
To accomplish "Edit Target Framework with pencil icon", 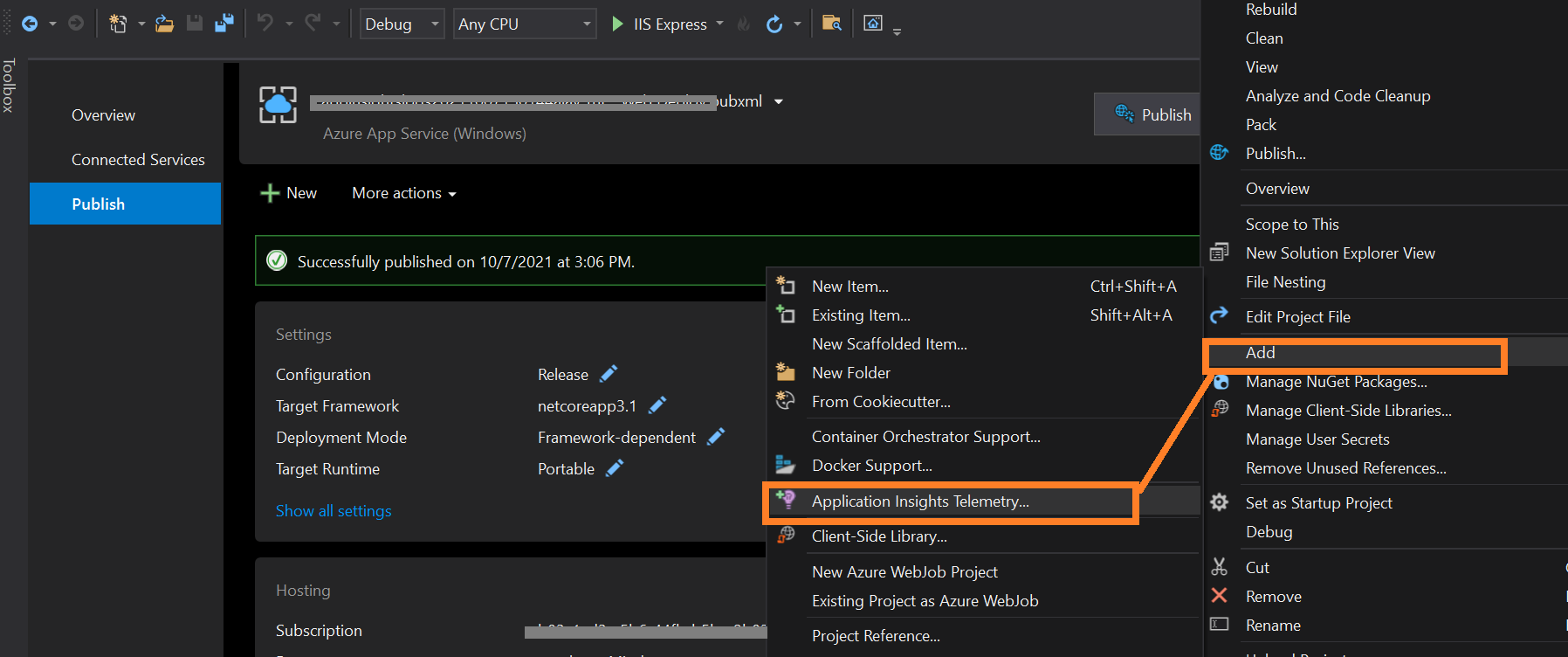I will point(657,405).
